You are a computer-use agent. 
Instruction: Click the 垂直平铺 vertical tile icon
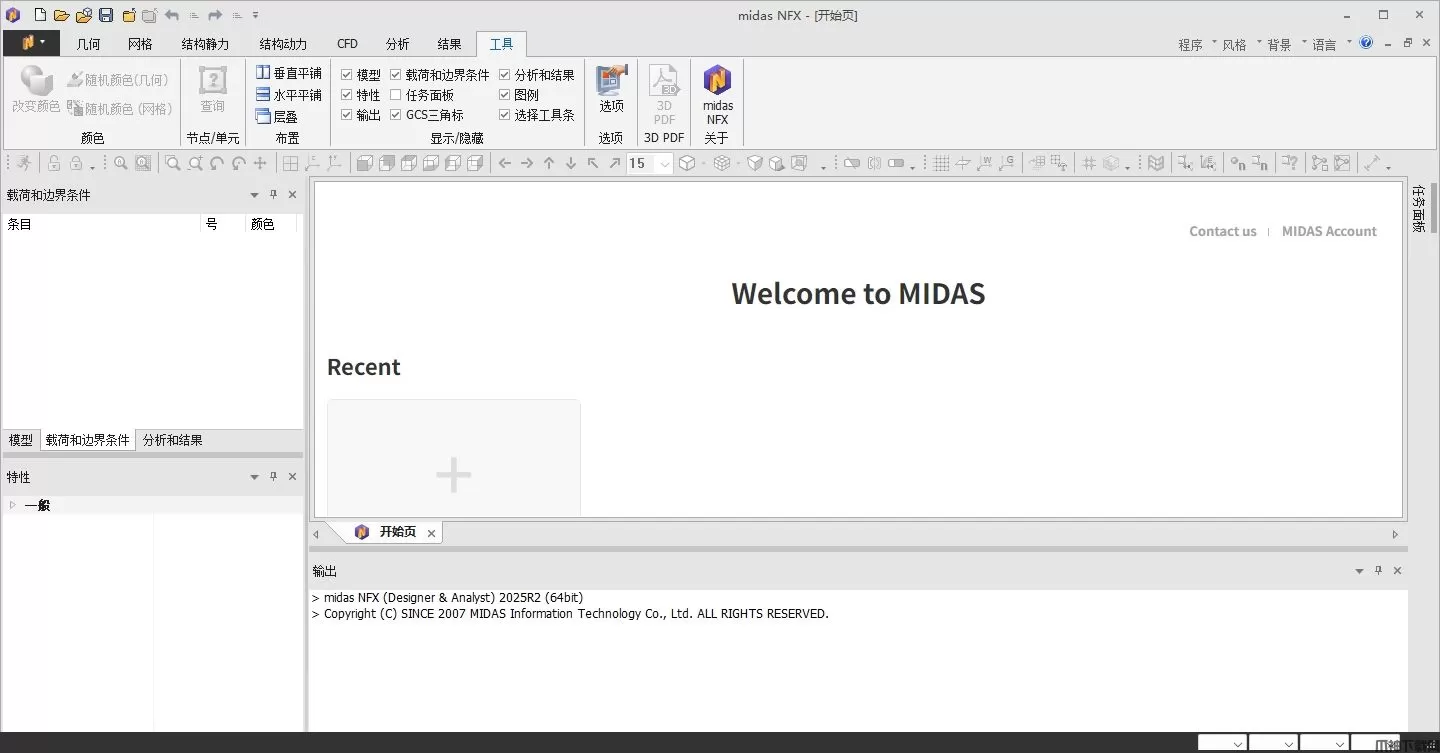288,74
